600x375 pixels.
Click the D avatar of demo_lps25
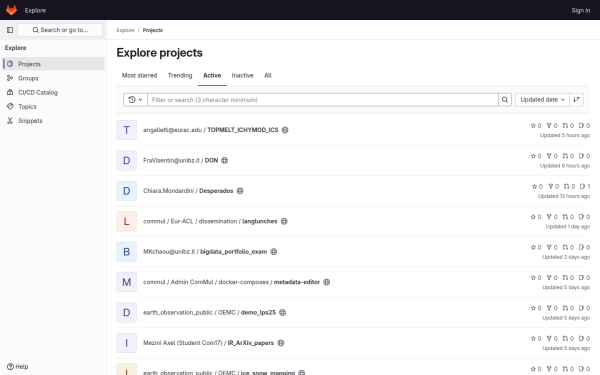tap(127, 313)
